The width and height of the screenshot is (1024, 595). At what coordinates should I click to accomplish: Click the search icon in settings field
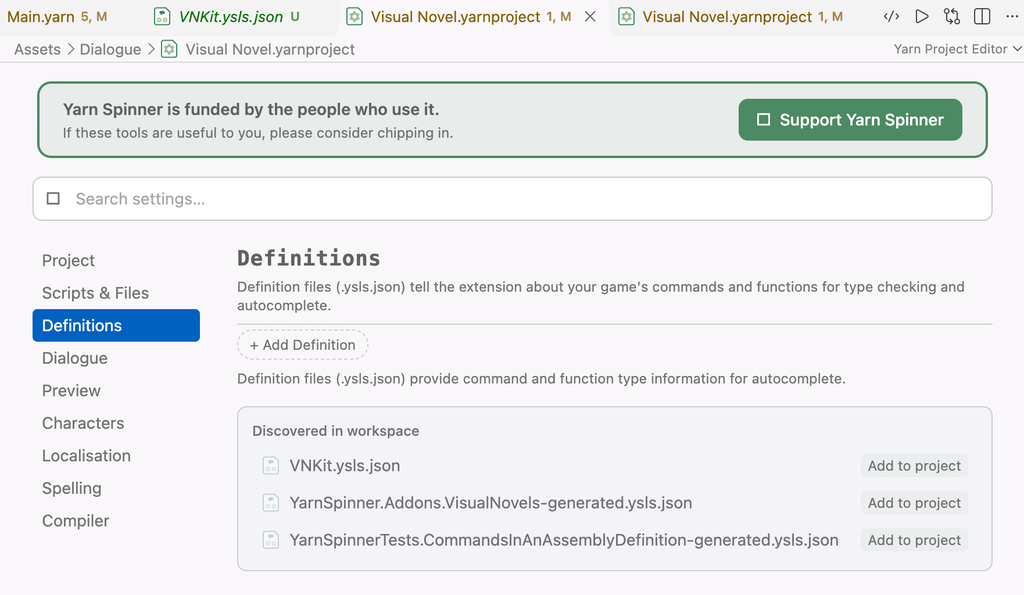54,199
